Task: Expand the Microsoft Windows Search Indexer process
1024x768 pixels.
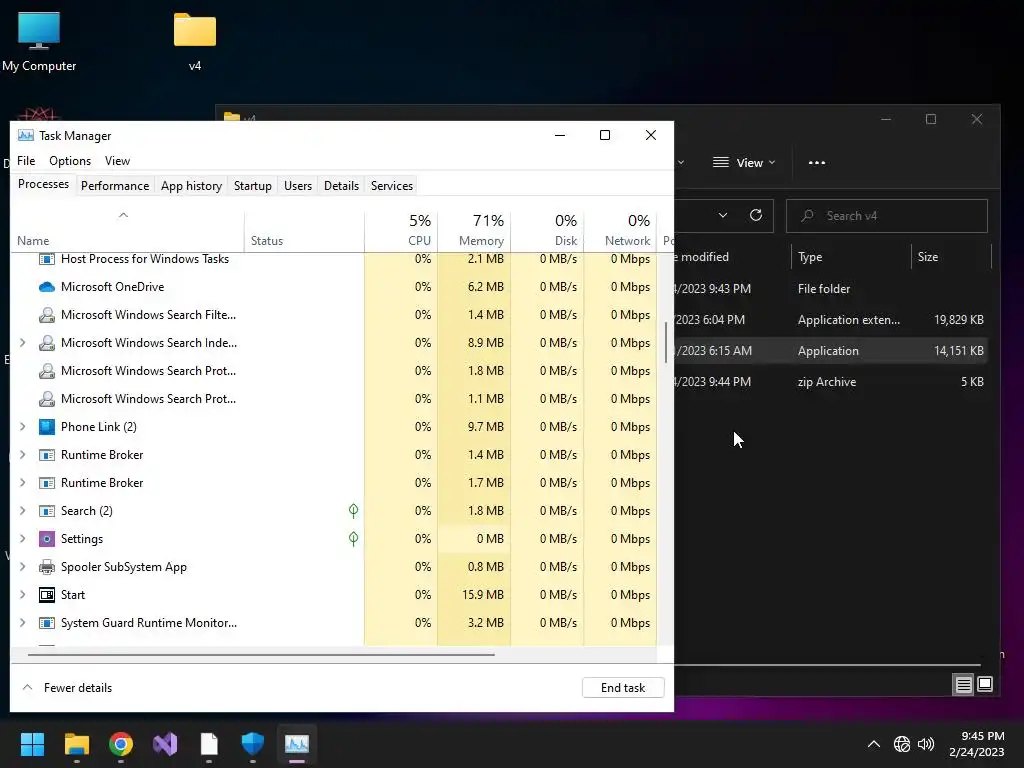Action: 22,343
